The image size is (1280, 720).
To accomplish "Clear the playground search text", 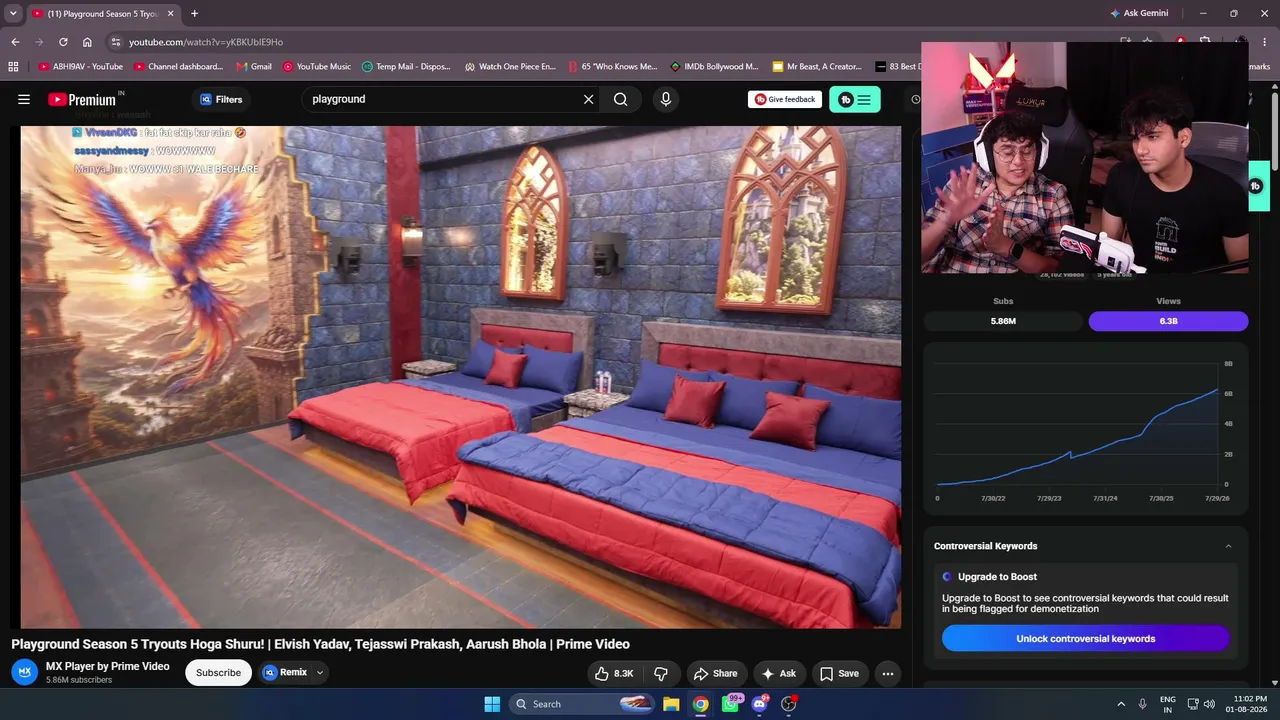I will click(588, 99).
